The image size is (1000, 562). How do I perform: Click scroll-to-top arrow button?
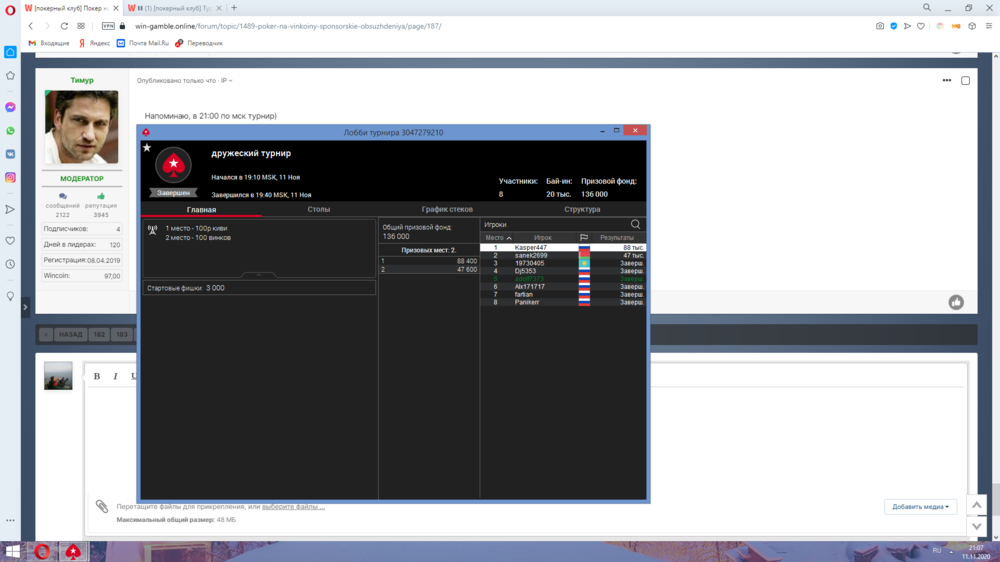[976, 505]
